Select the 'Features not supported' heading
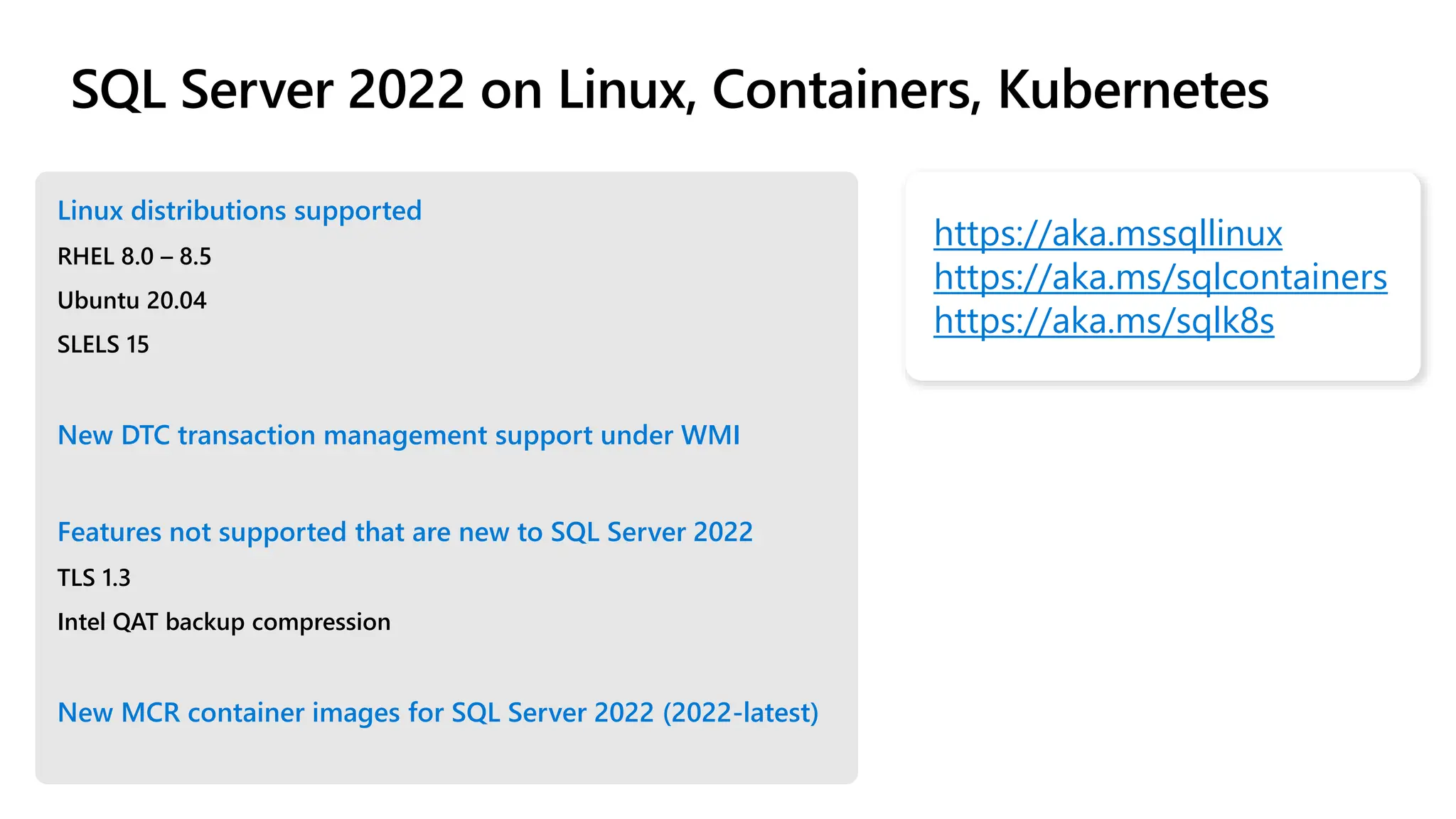 [x=405, y=532]
